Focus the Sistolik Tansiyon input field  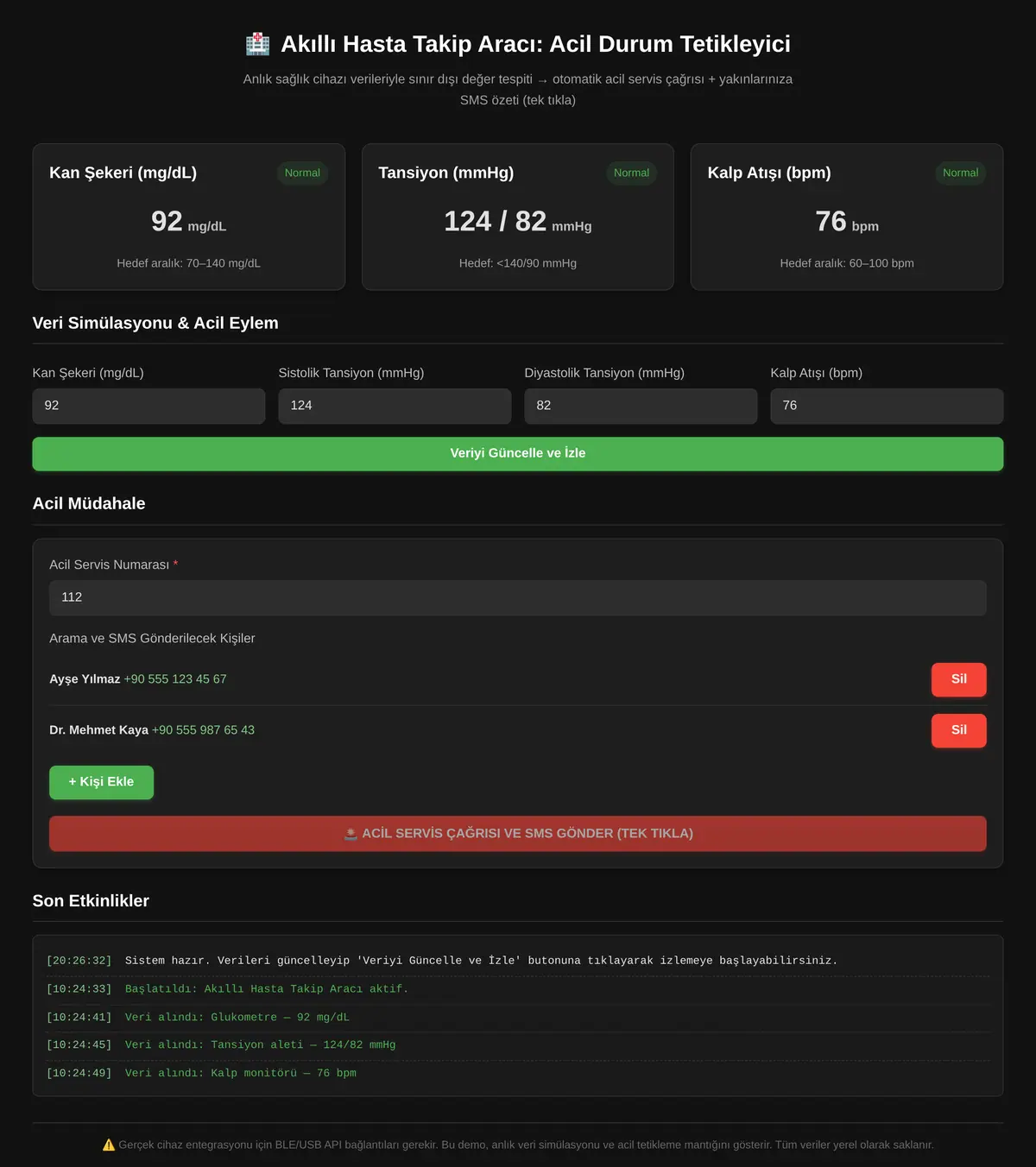click(395, 406)
